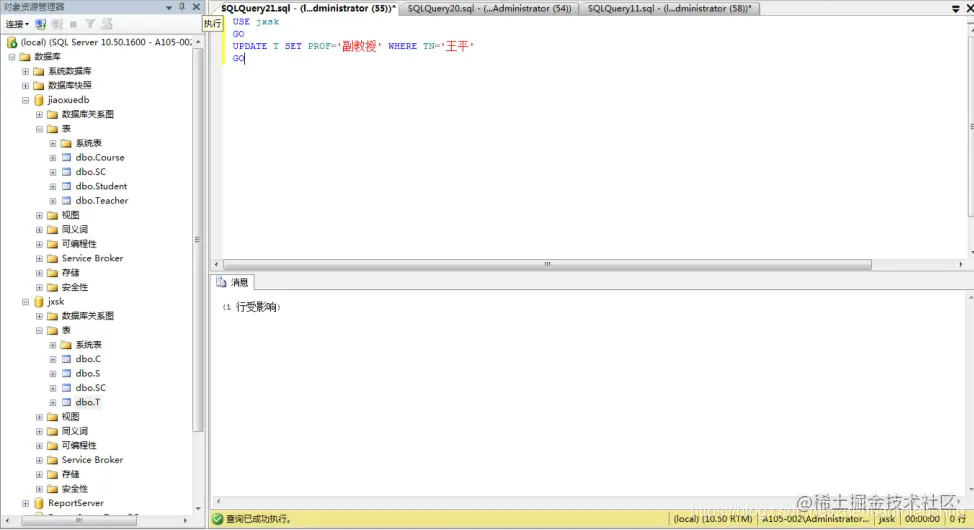Click the '(1 行受影响)' message text
This screenshot has height=530, width=974.
(x=252, y=308)
